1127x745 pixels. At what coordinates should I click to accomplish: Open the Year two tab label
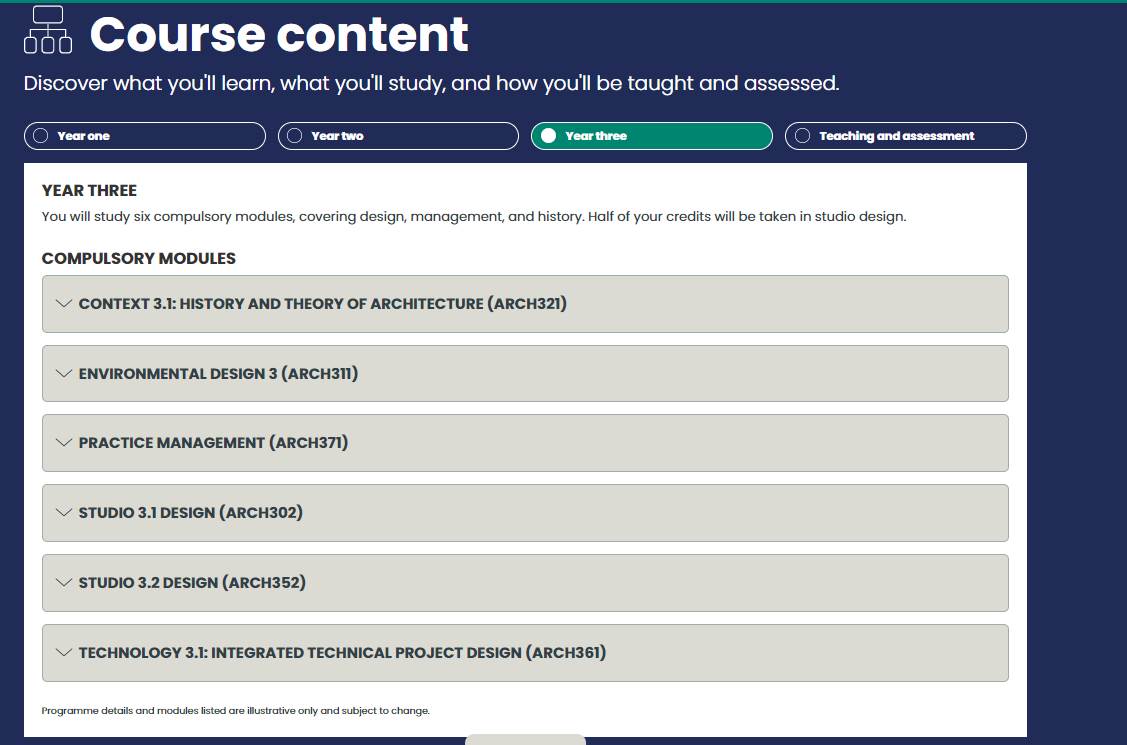[x=337, y=136]
